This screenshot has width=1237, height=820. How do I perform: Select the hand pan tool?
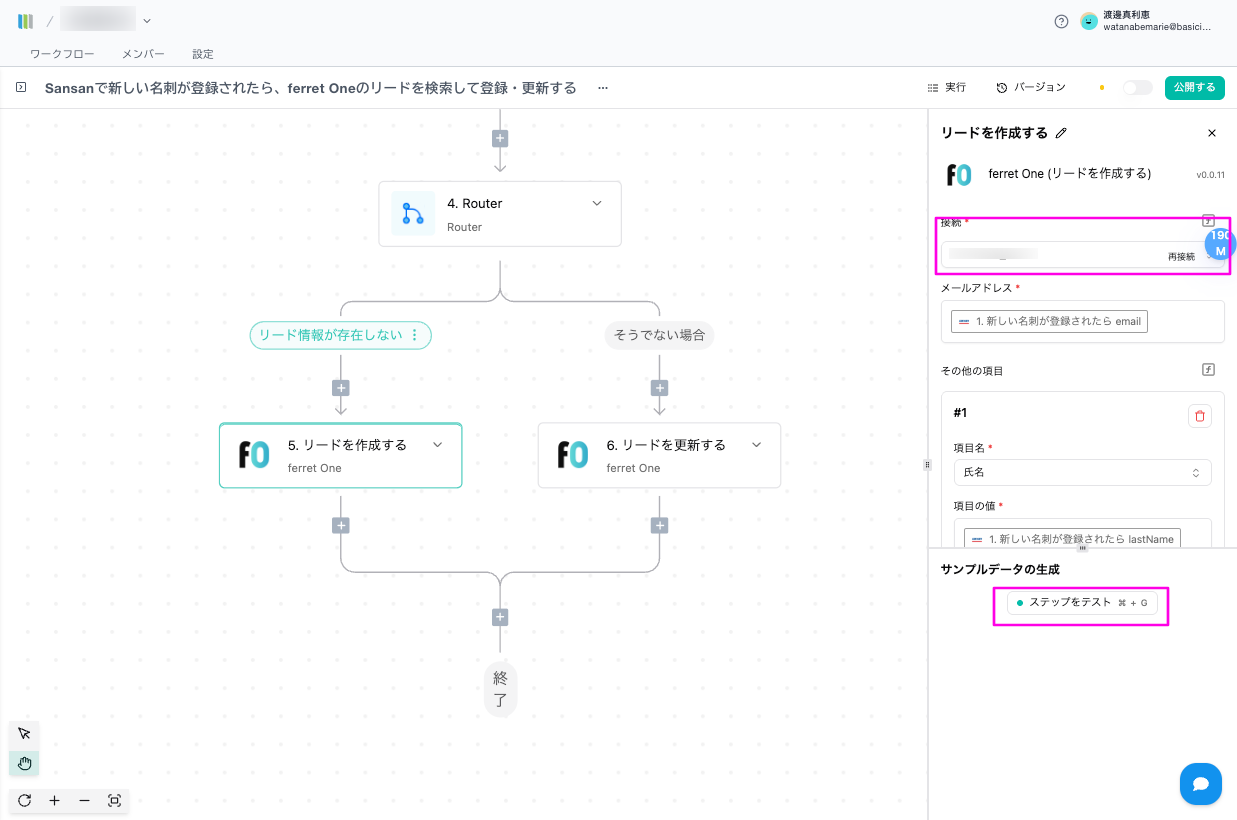tap(24, 764)
